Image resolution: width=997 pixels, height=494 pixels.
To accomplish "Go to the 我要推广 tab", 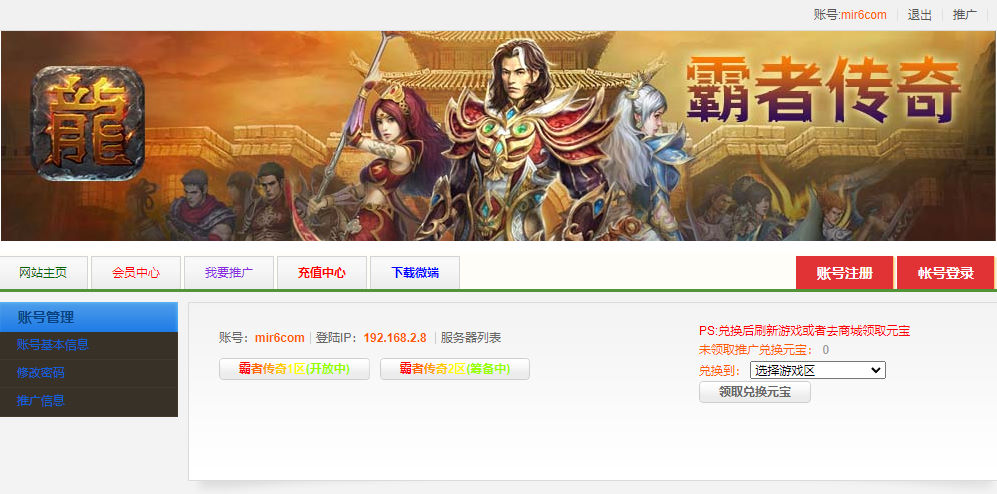I will (229, 273).
